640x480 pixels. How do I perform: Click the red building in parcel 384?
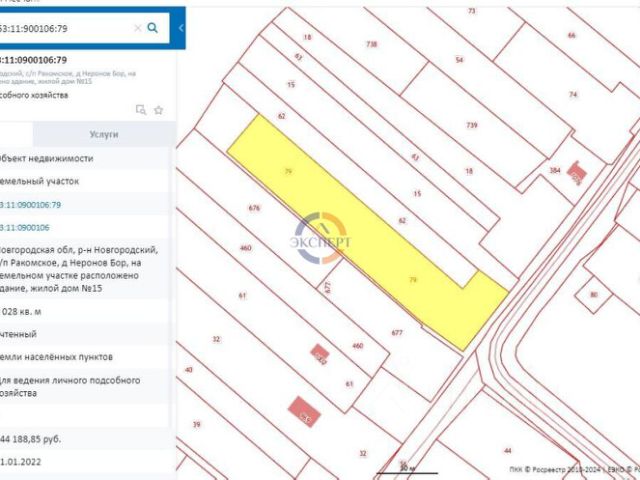pos(577,173)
